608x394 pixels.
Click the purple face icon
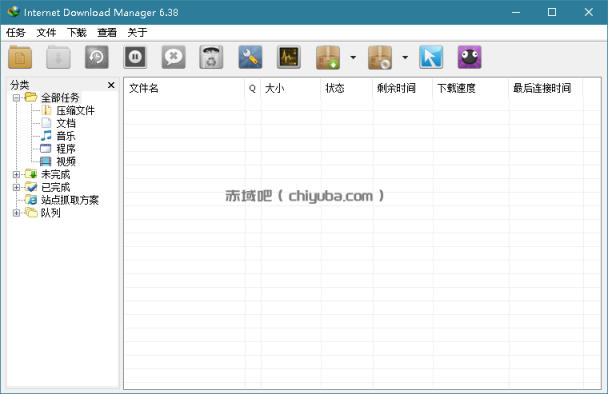[x=469, y=57]
